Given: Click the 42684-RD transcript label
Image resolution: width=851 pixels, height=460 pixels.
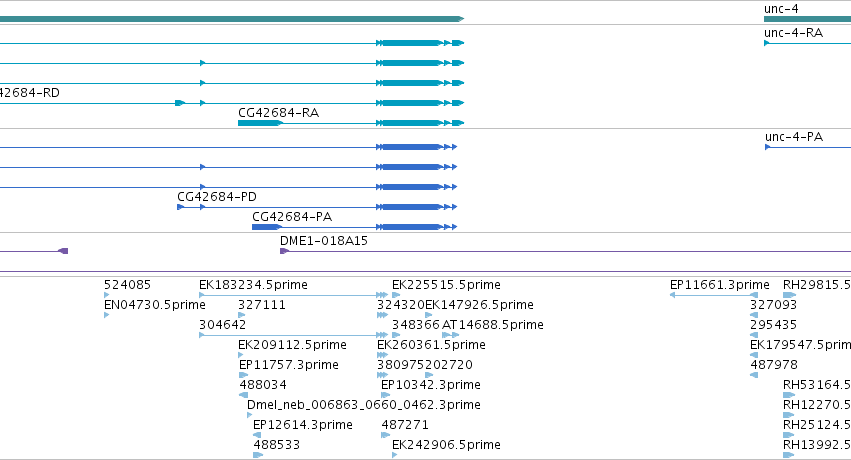Looking at the screenshot, I should [30, 93].
